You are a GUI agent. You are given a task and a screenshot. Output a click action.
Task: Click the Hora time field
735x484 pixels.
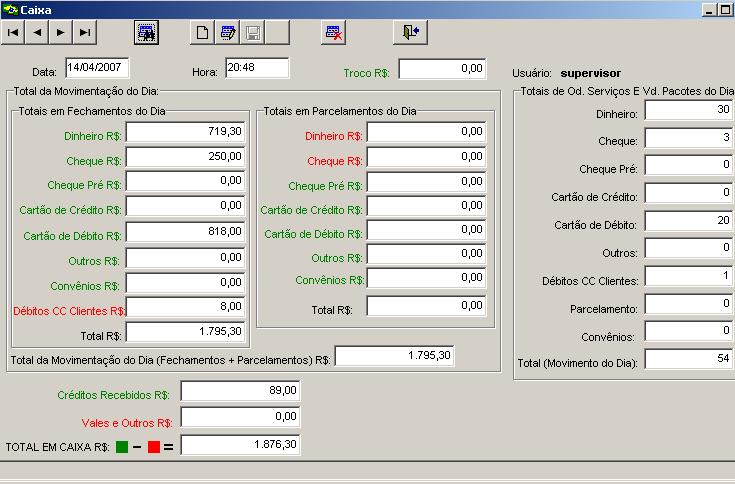point(256,68)
